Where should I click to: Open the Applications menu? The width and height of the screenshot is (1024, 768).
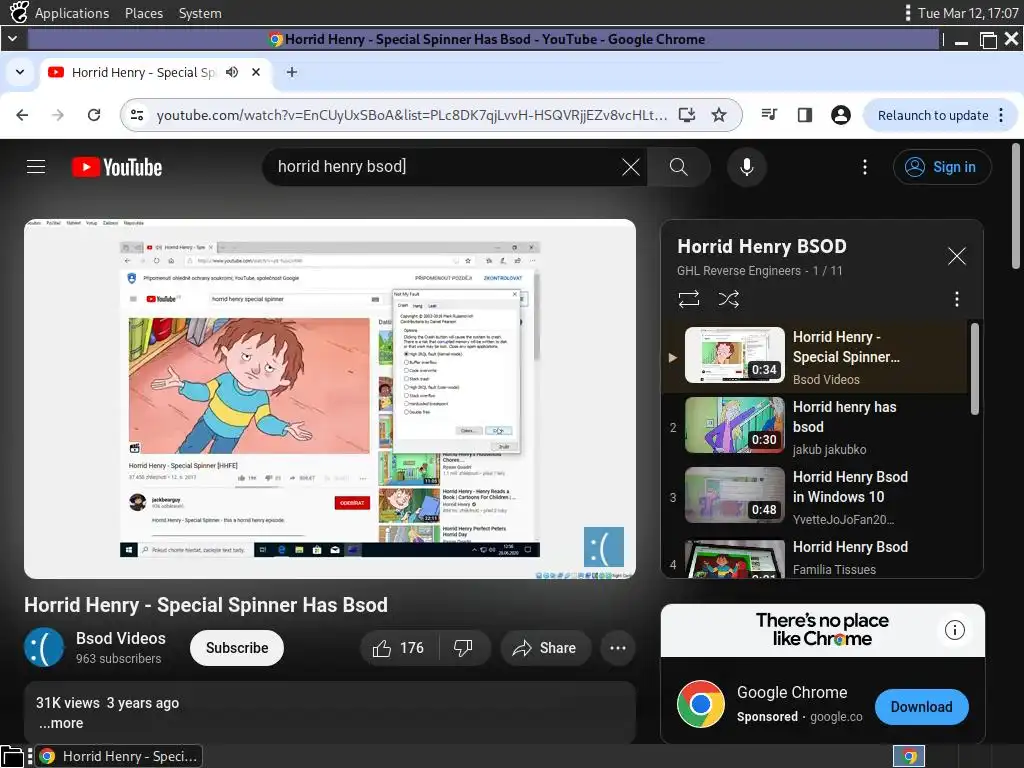72,13
